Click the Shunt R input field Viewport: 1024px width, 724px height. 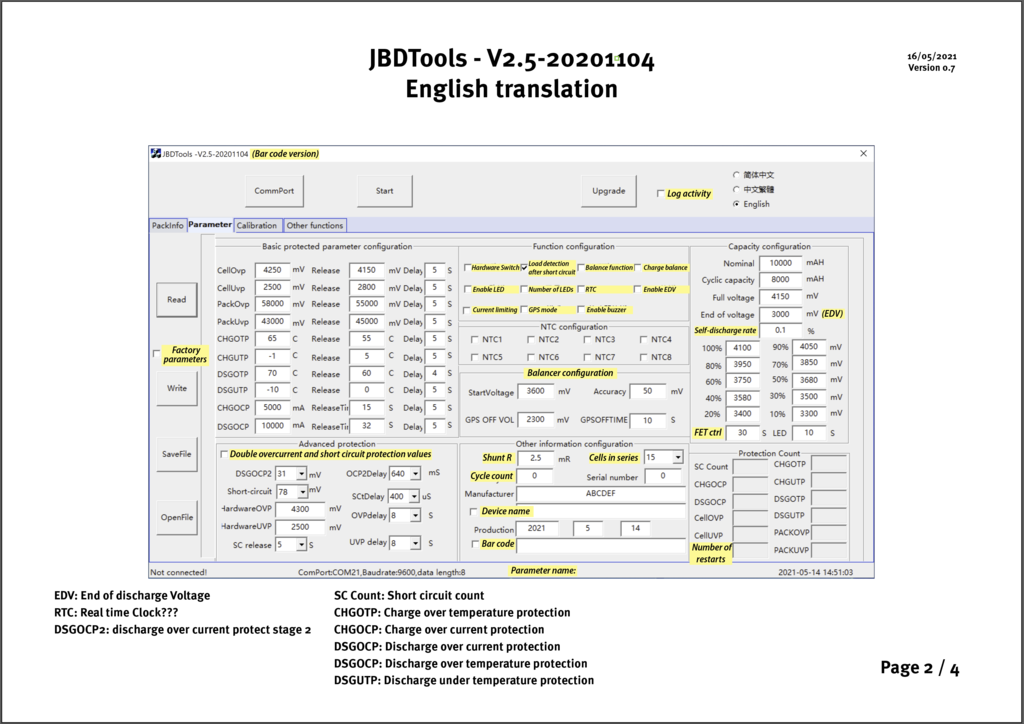pos(536,458)
